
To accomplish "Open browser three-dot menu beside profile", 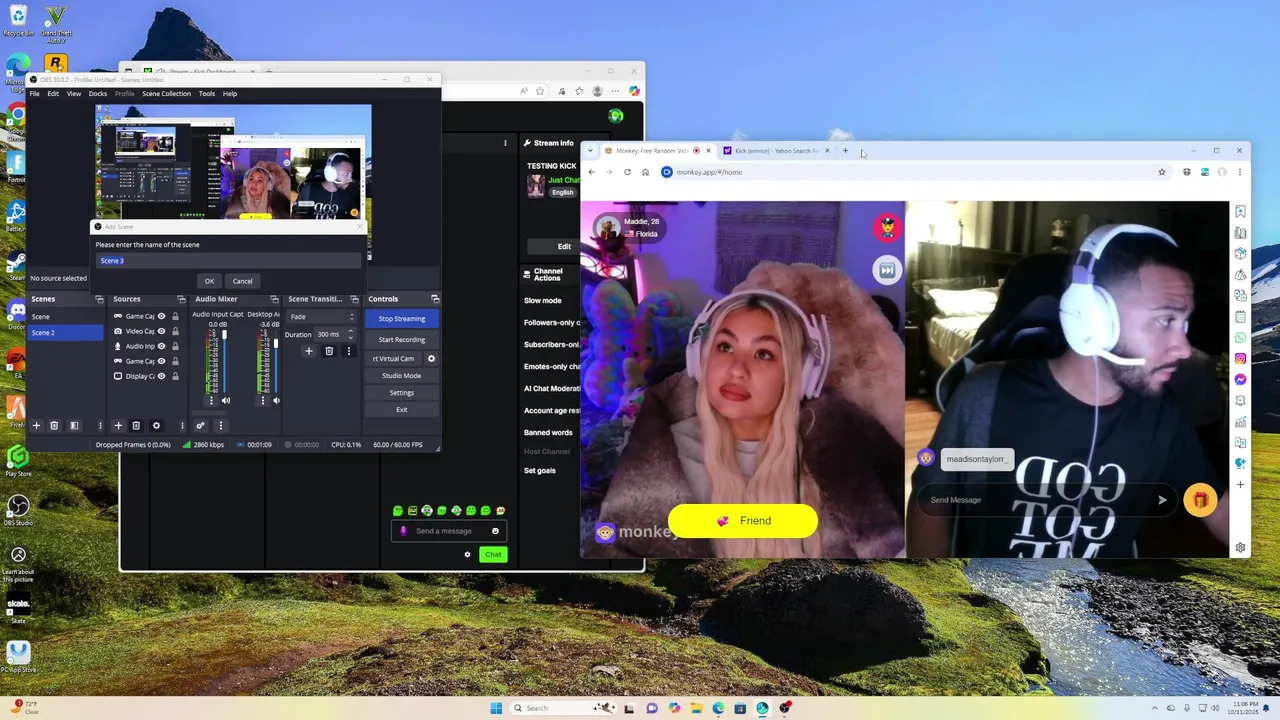I will click(1239, 172).
